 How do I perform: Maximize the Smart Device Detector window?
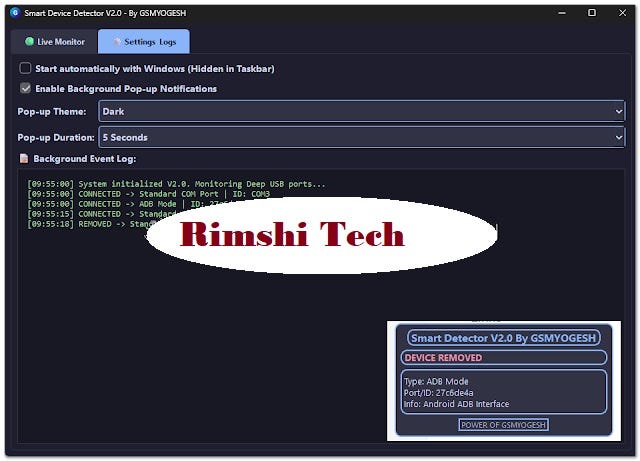point(592,13)
